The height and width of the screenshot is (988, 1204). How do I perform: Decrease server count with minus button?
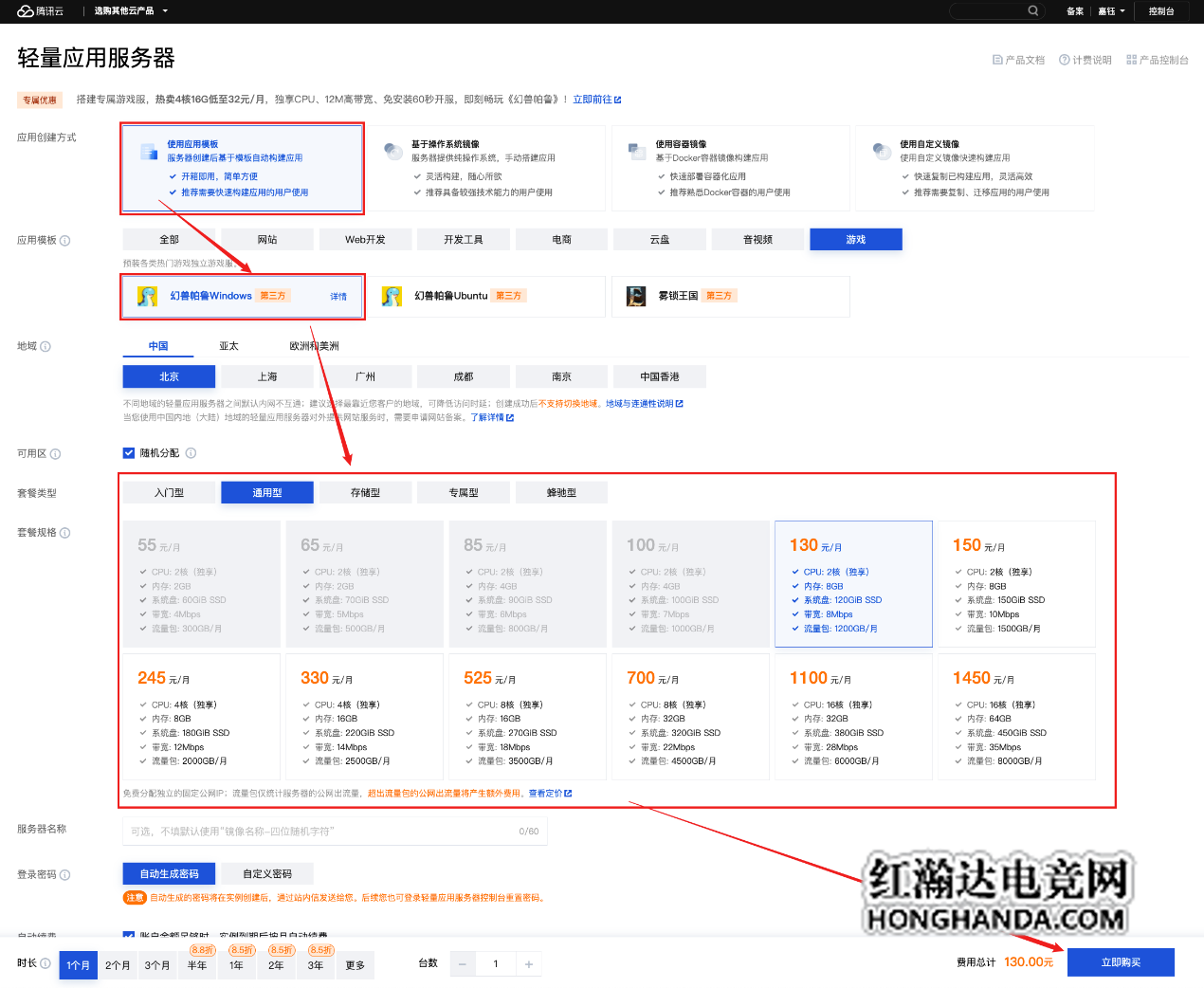coord(463,964)
